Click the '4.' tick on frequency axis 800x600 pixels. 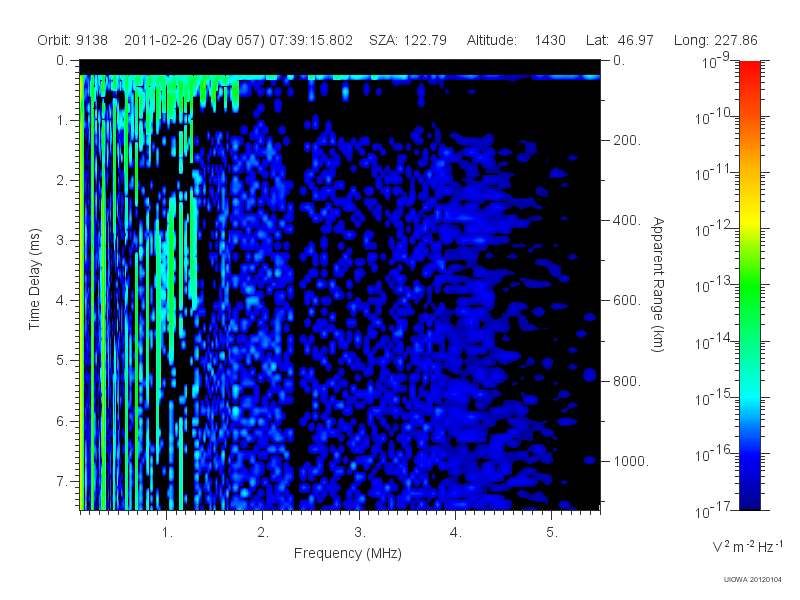[456, 533]
